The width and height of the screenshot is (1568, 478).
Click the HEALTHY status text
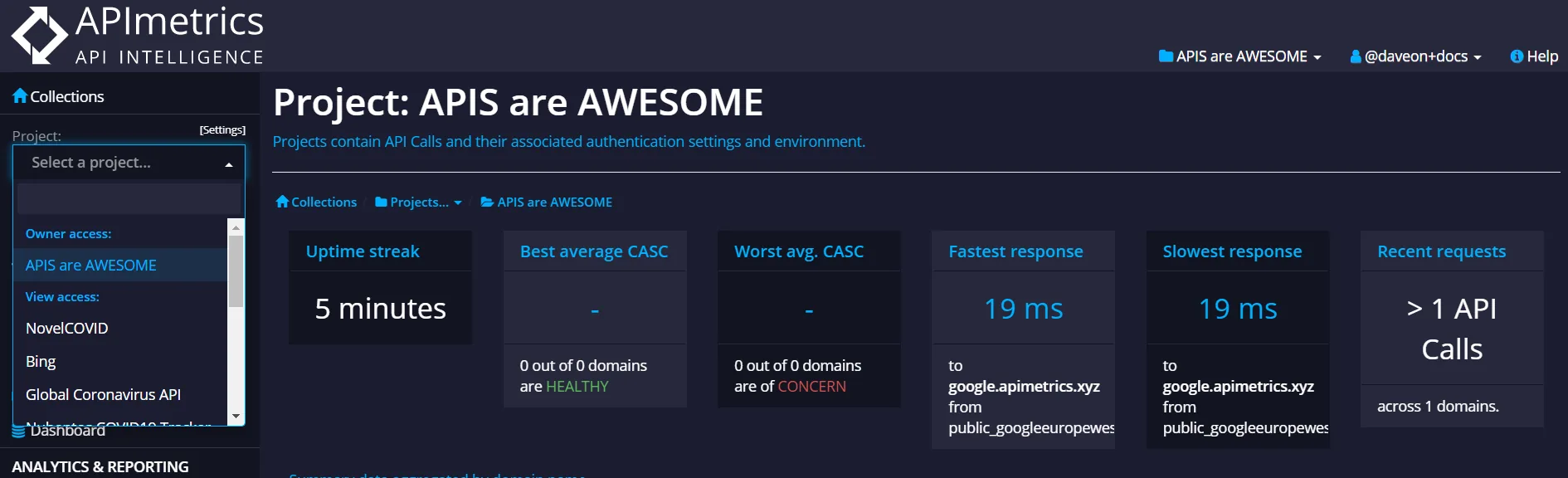click(577, 387)
